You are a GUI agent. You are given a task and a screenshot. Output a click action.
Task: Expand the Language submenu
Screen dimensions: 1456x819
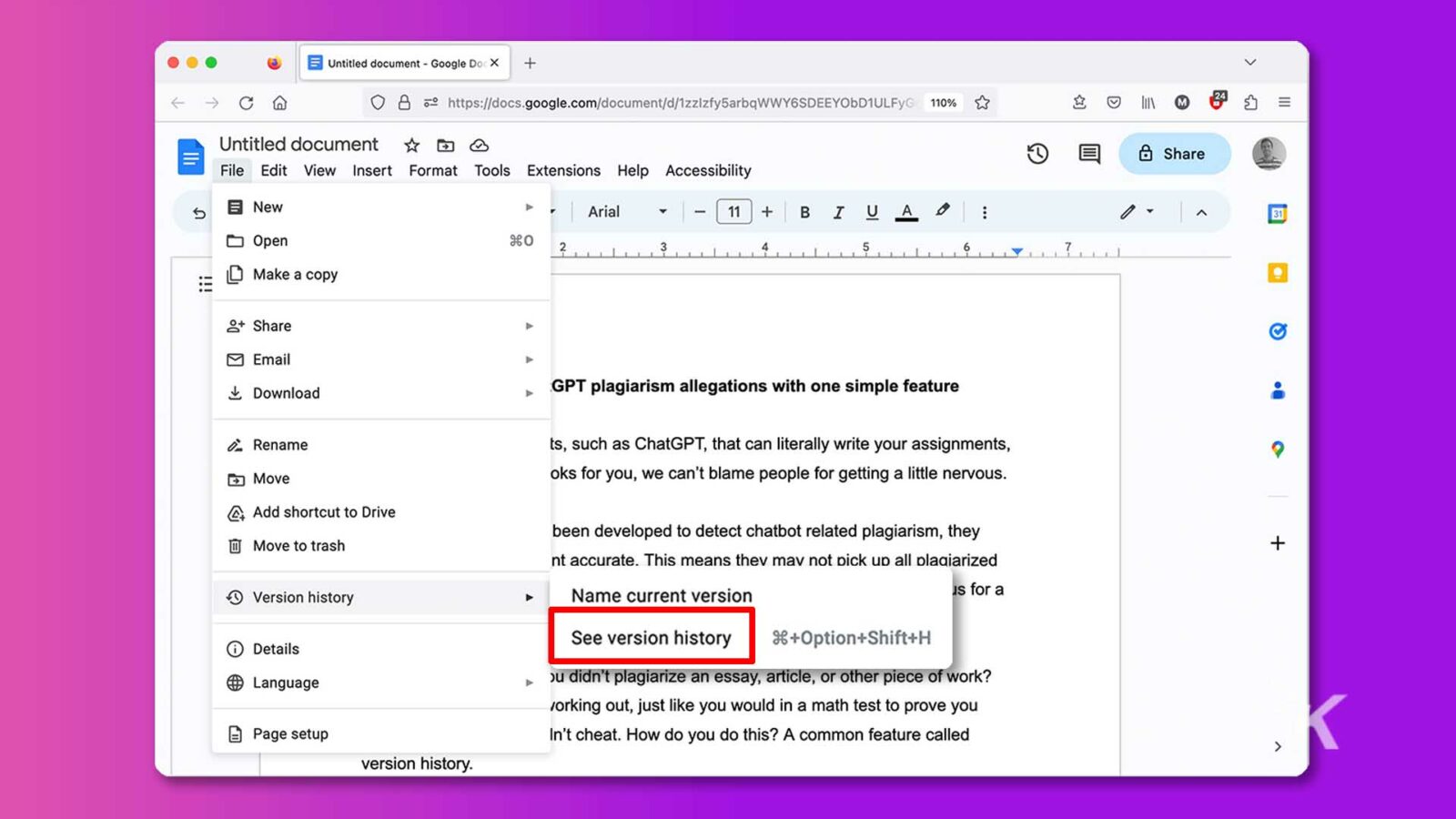381,682
